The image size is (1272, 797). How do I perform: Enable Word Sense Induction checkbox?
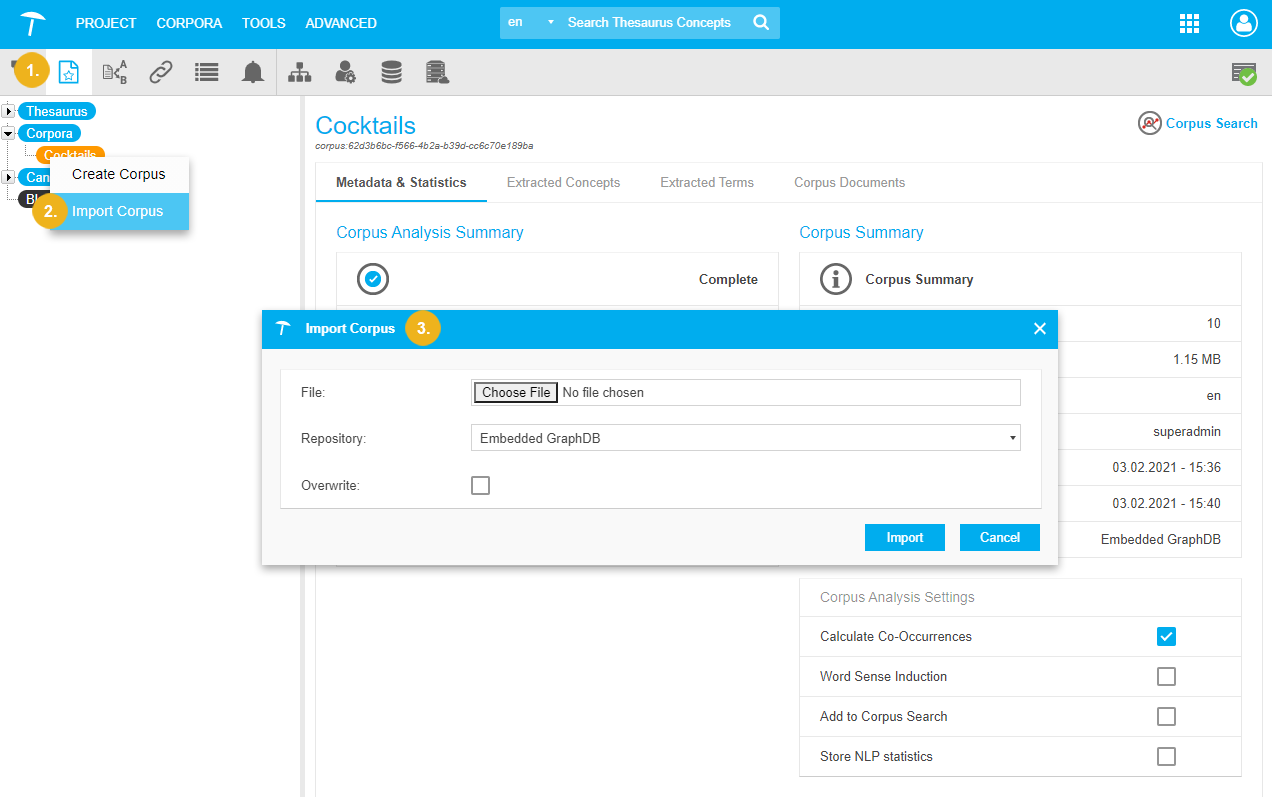coord(1166,677)
